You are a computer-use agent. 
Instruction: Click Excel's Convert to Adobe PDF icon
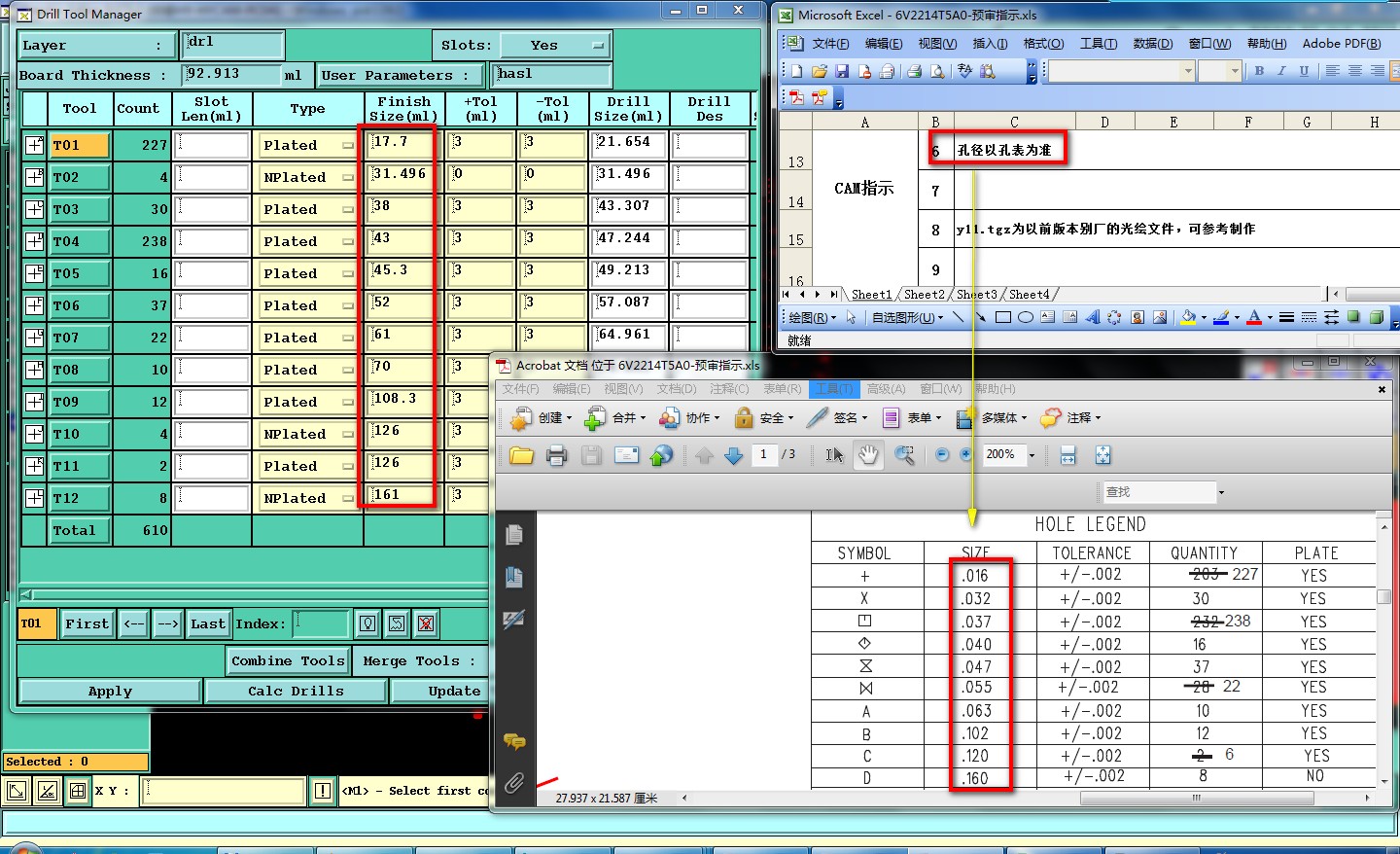pos(797,97)
